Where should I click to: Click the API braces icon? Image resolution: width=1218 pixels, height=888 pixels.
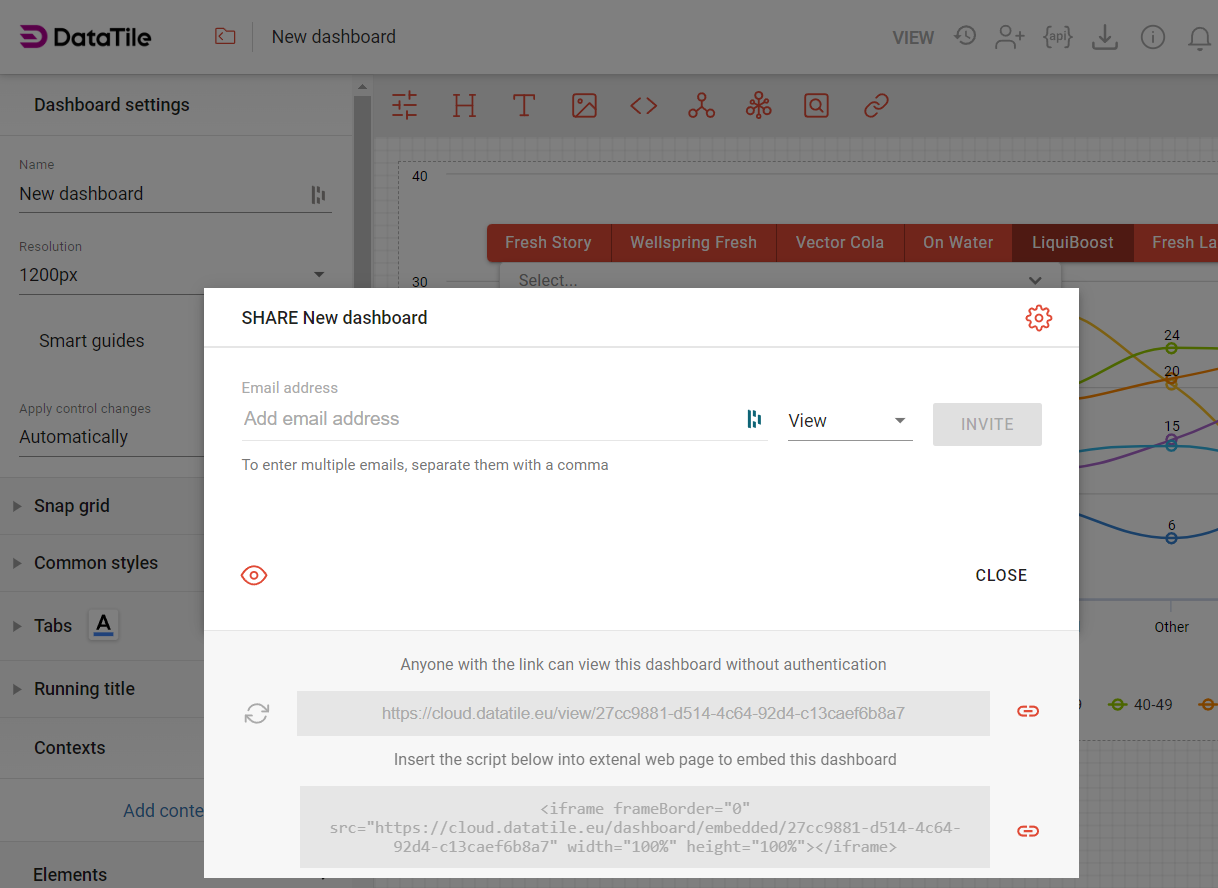tap(1057, 37)
